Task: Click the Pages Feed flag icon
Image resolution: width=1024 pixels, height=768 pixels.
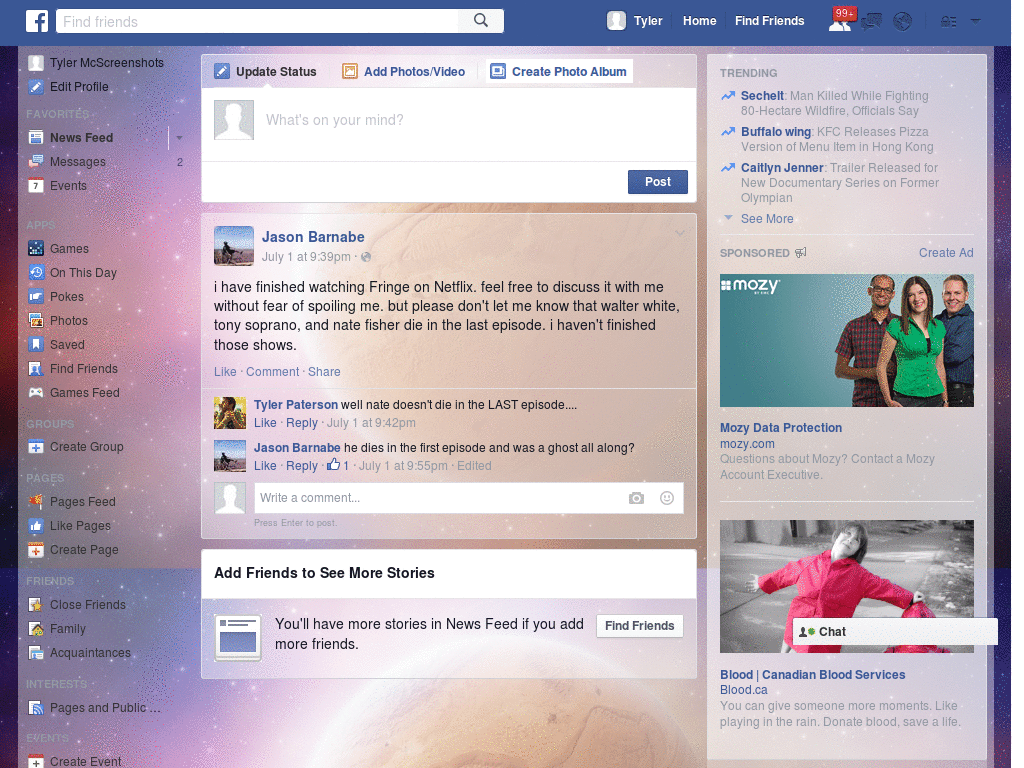Action: click(37, 502)
